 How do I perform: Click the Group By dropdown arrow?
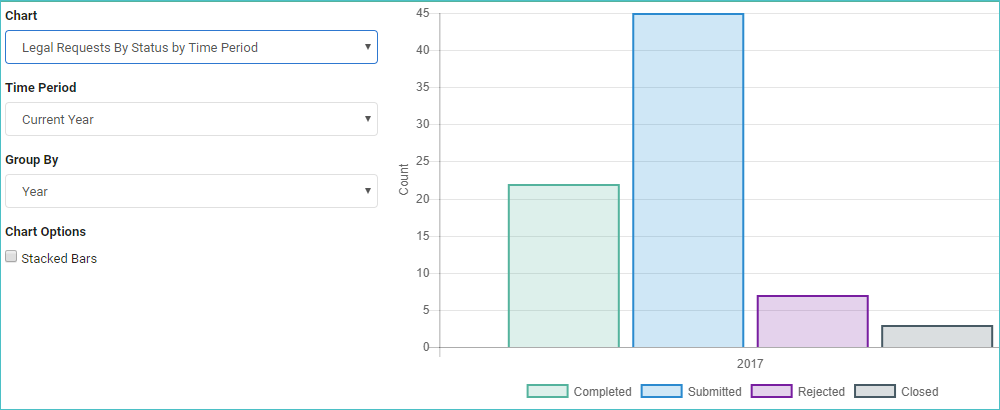pyautogui.click(x=367, y=191)
